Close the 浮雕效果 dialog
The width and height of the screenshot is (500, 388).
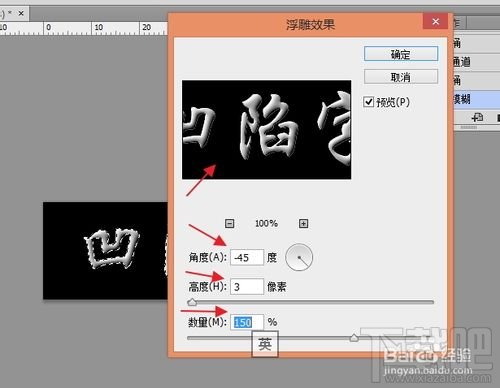click(x=435, y=21)
